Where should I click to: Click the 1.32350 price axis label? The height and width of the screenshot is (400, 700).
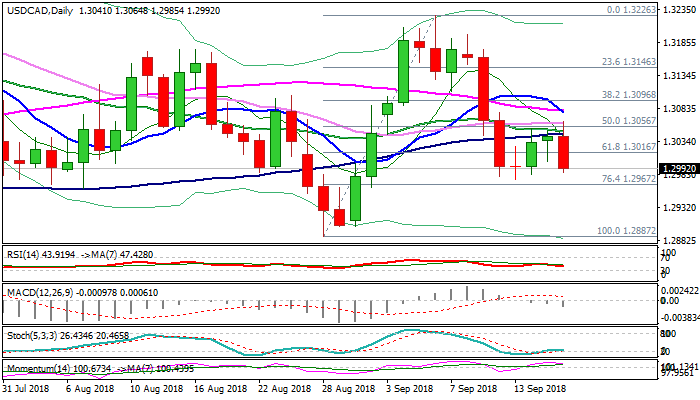[680, 10]
